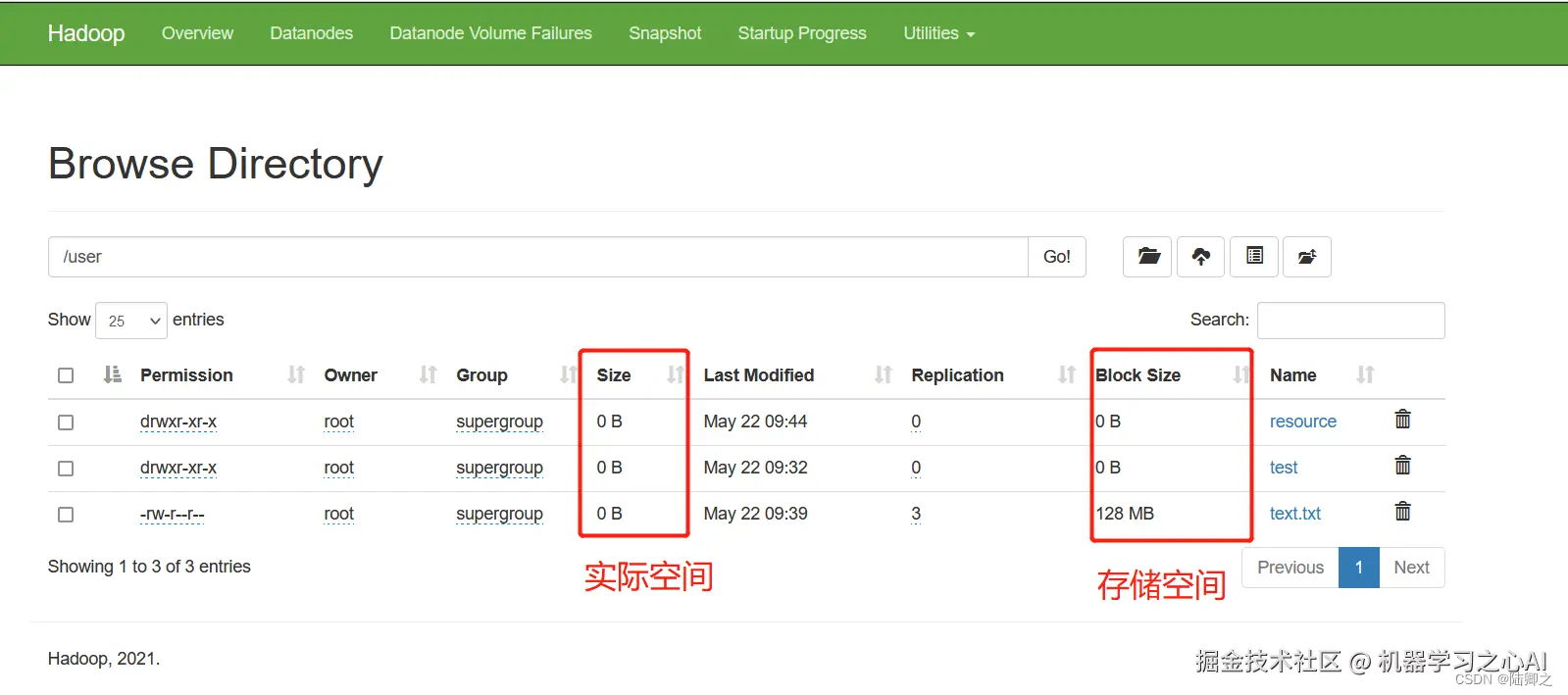Click the sort icon beside select-all checkbox
The image size is (1568, 695).
[x=113, y=374]
